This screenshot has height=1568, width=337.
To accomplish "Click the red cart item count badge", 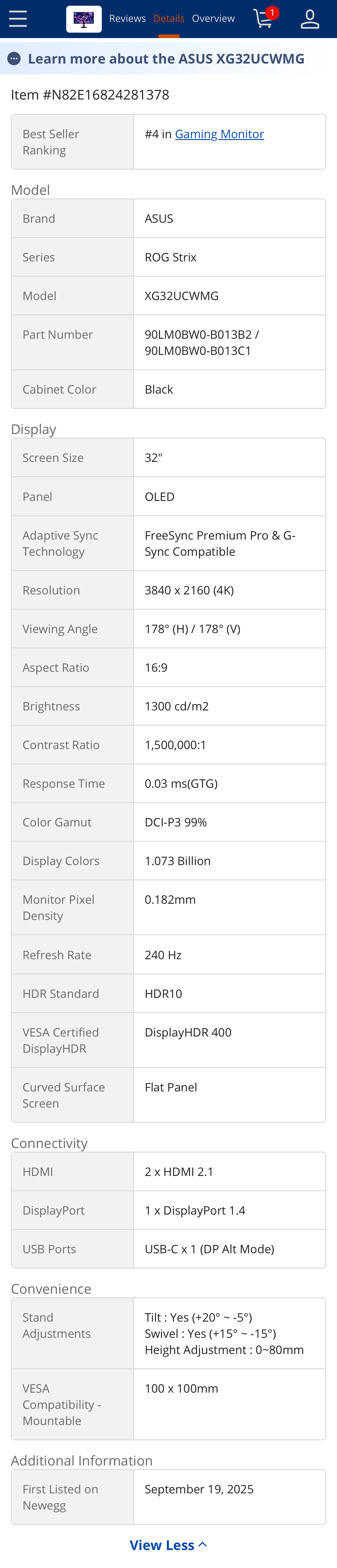I will coord(272,13).
